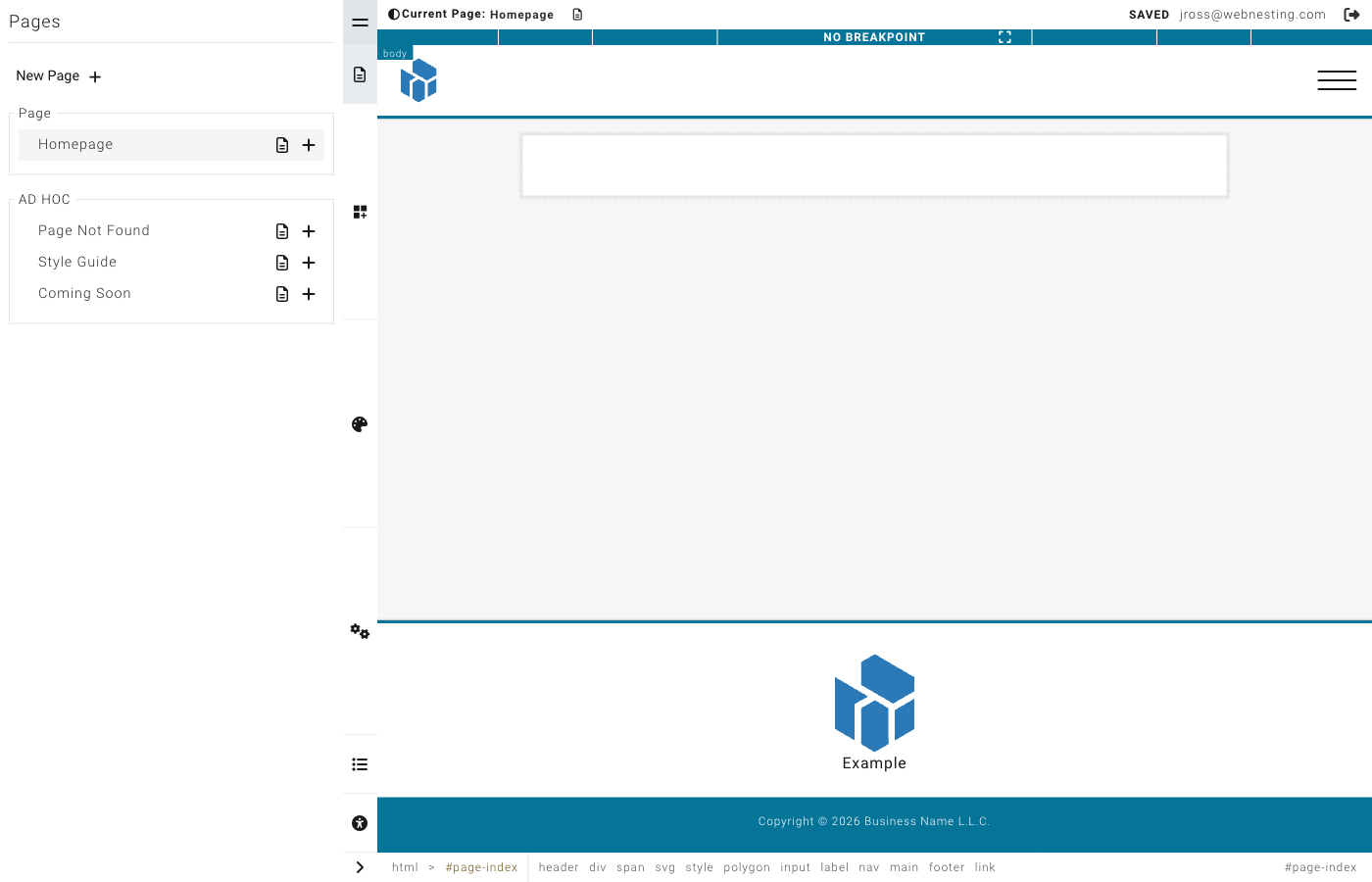
Task: Open the NO BREAKPOINT selector
Action: [874, 37]
